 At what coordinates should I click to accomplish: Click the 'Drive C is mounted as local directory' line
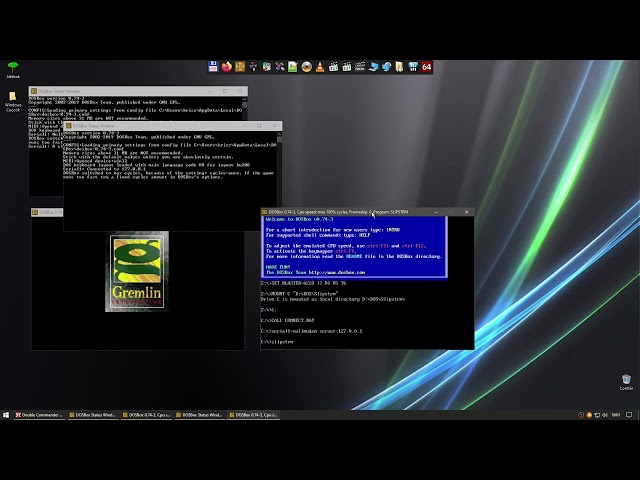coord(333,299)
